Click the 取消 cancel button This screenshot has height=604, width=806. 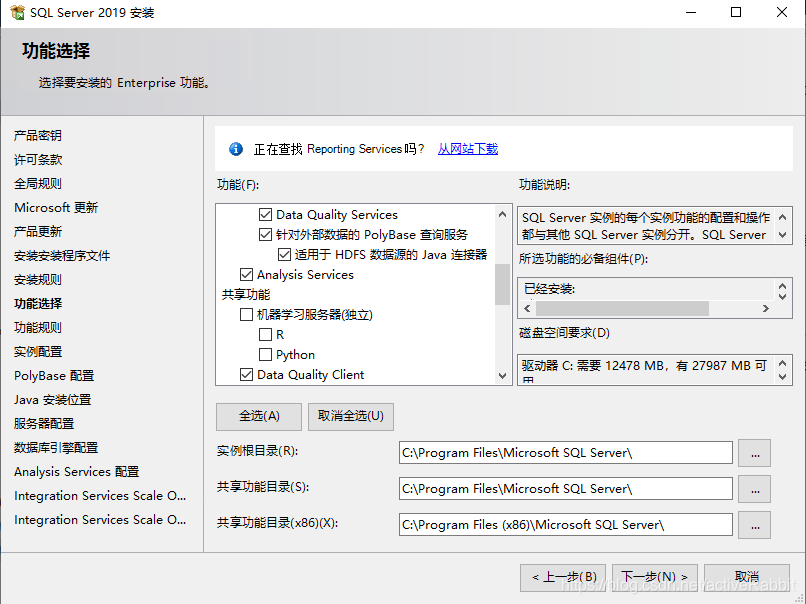pos(746,577)
